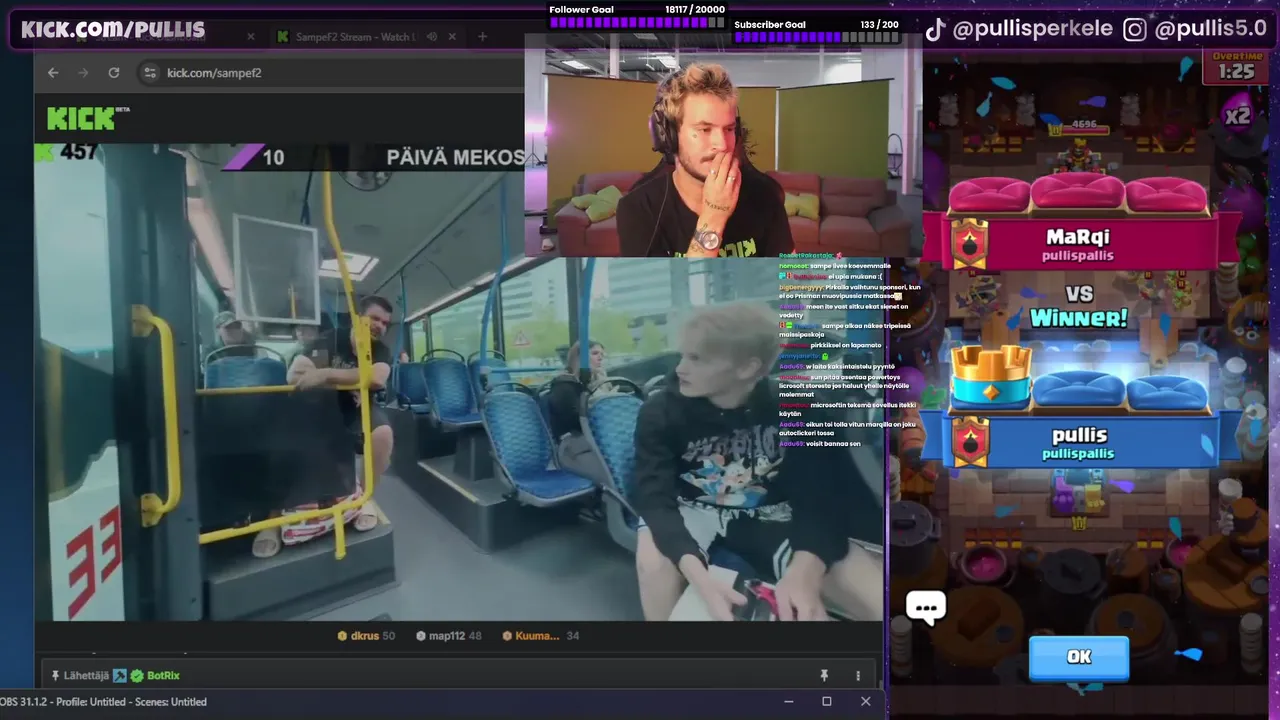Click MaRqi's clan badge icon

coord(970,245)
